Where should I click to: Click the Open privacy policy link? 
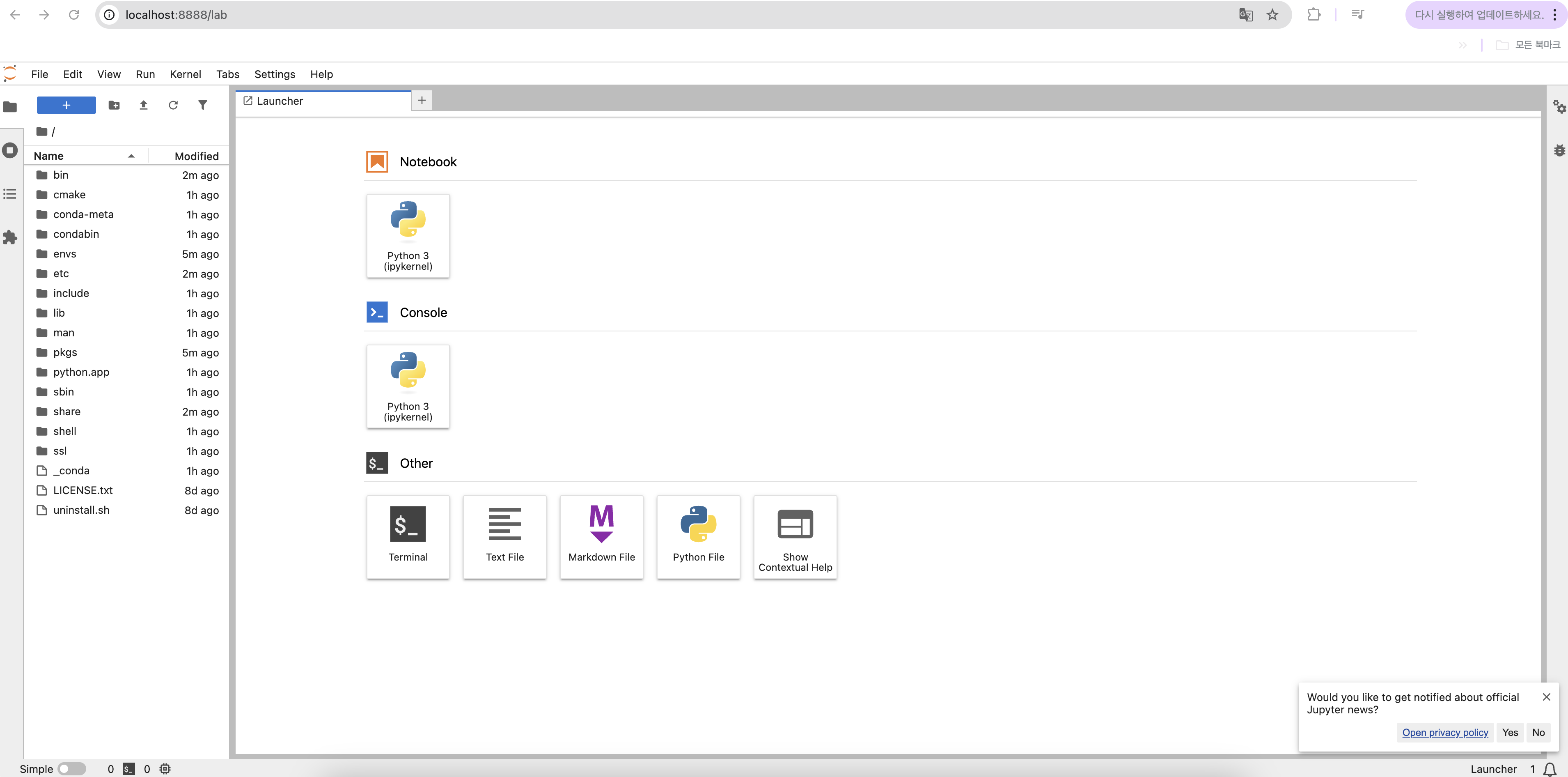[x=1444, y=733]
